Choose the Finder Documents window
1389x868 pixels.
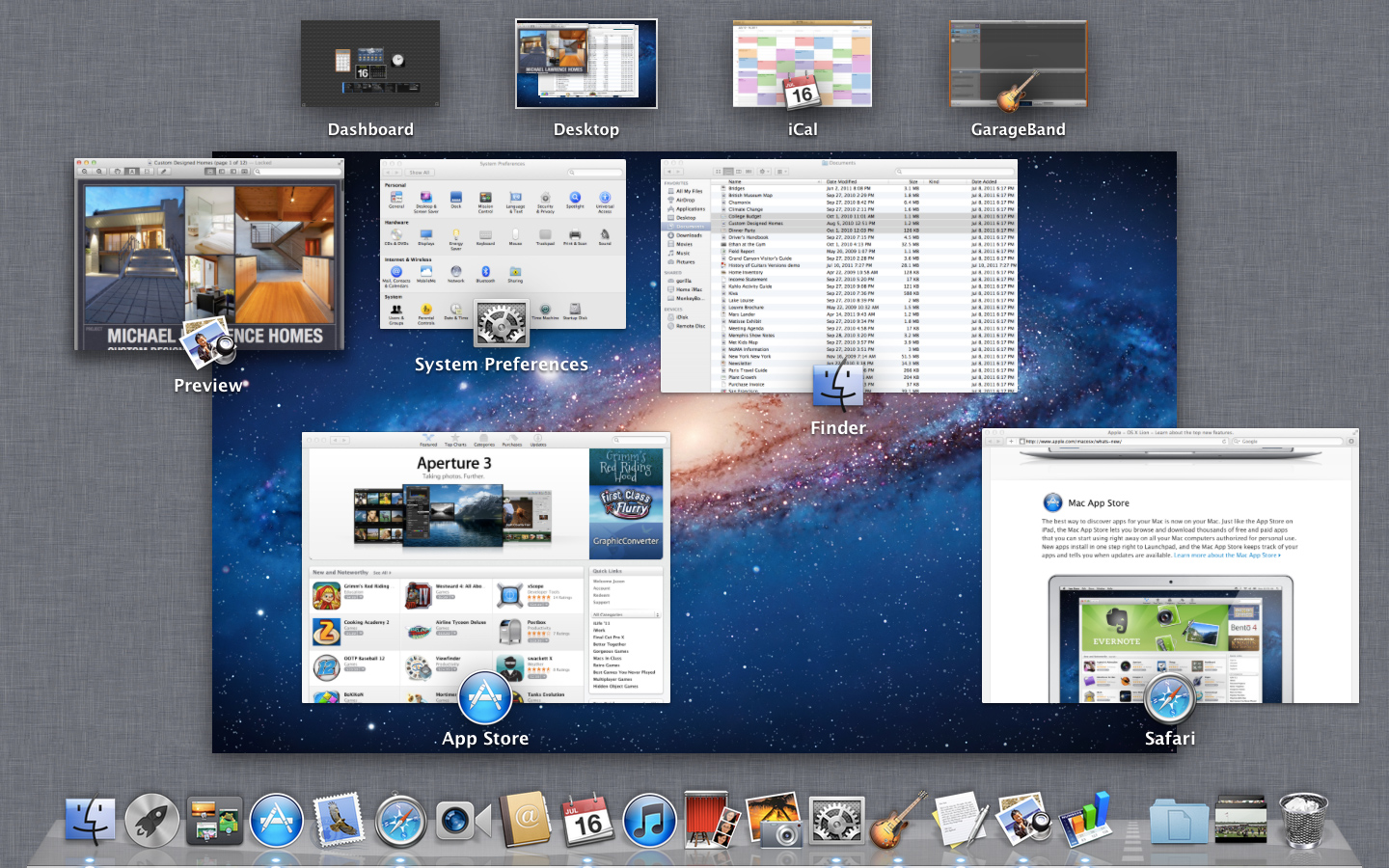click(839, 275)
